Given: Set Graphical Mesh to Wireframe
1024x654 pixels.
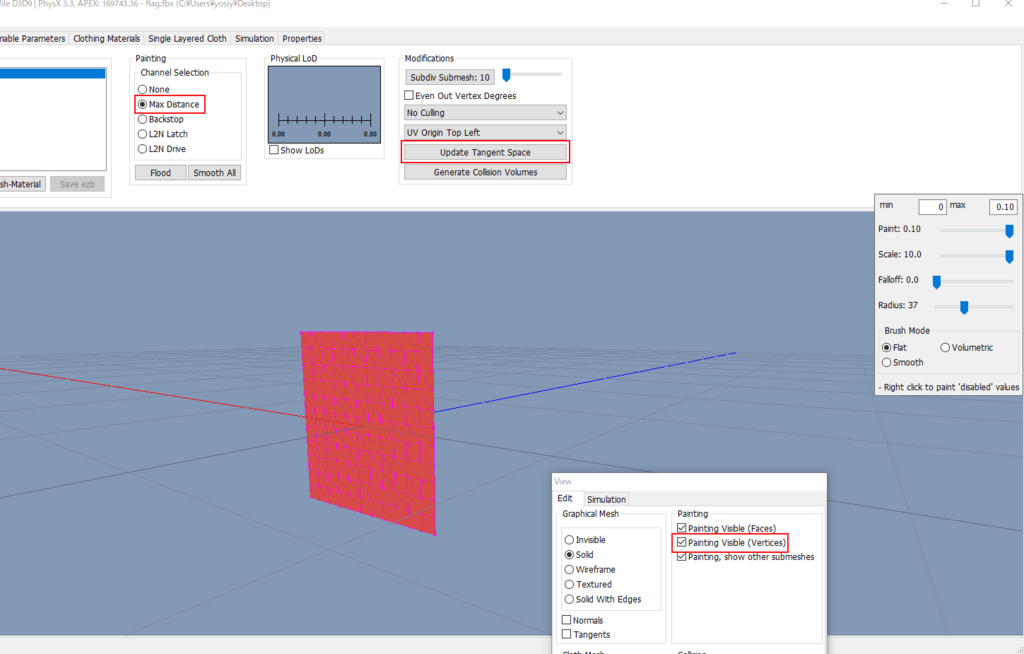Looking at the screenshot, I should (569, 570).
